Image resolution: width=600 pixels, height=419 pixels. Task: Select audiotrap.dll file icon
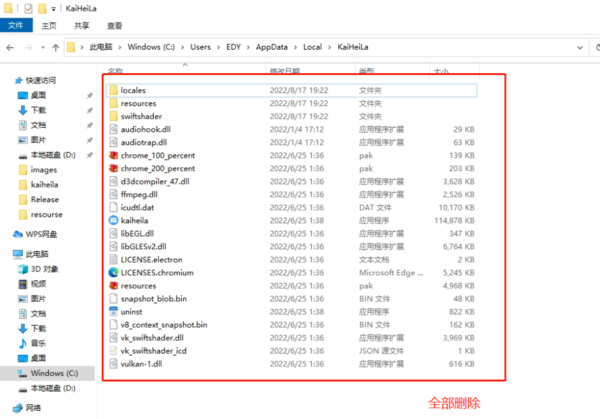113,142
